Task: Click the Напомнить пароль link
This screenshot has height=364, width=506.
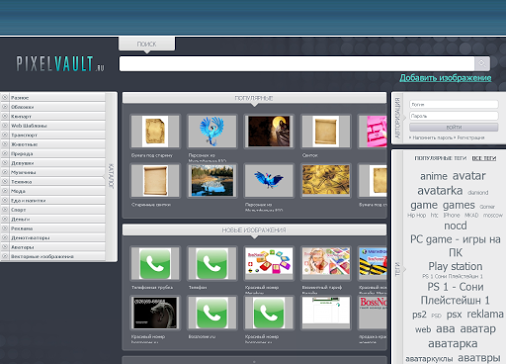Action: [x=432, y=137]
